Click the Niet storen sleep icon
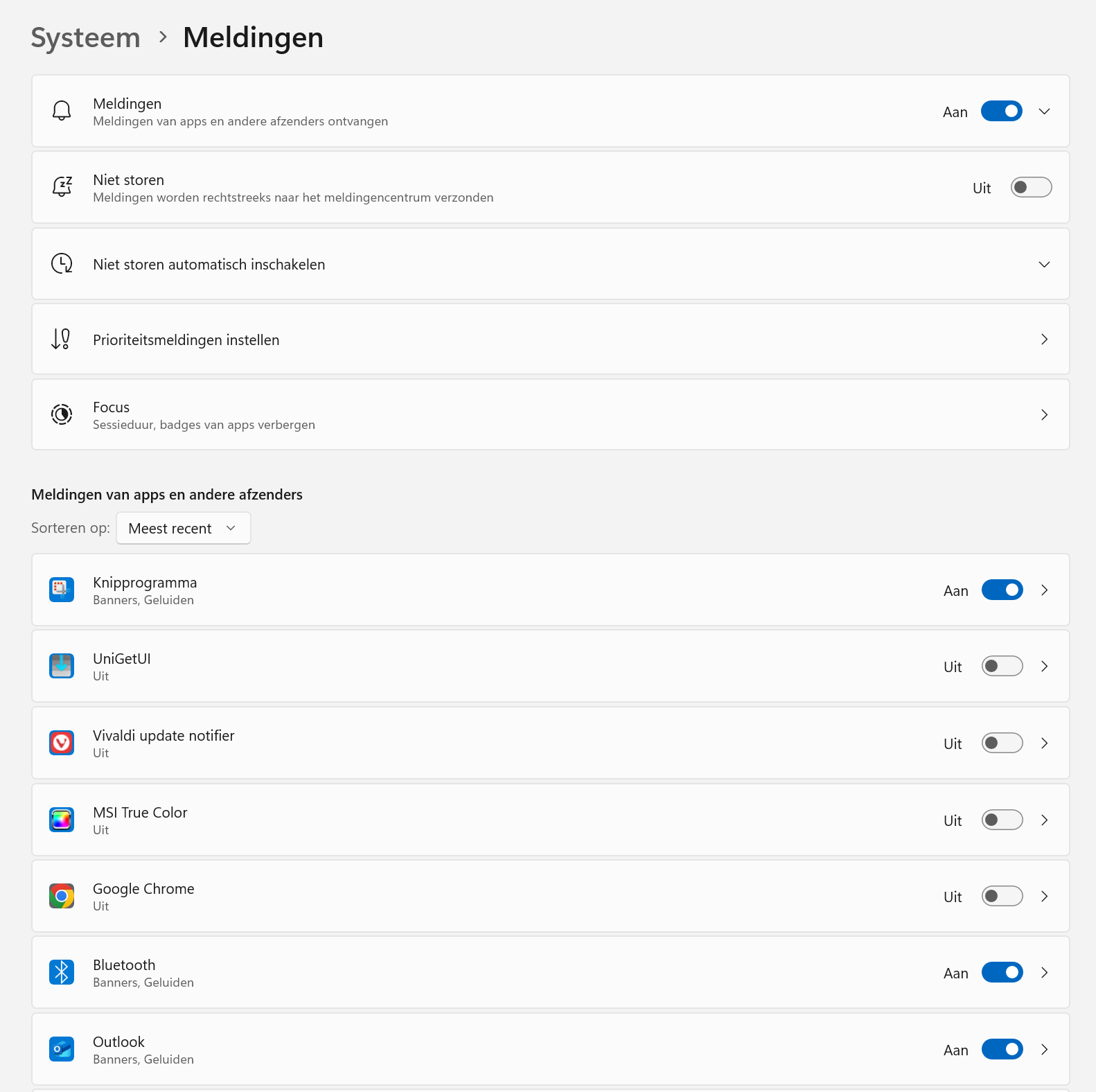Screen dimensions: 1096x1092 pyautogui.click(x=62, y=187)
